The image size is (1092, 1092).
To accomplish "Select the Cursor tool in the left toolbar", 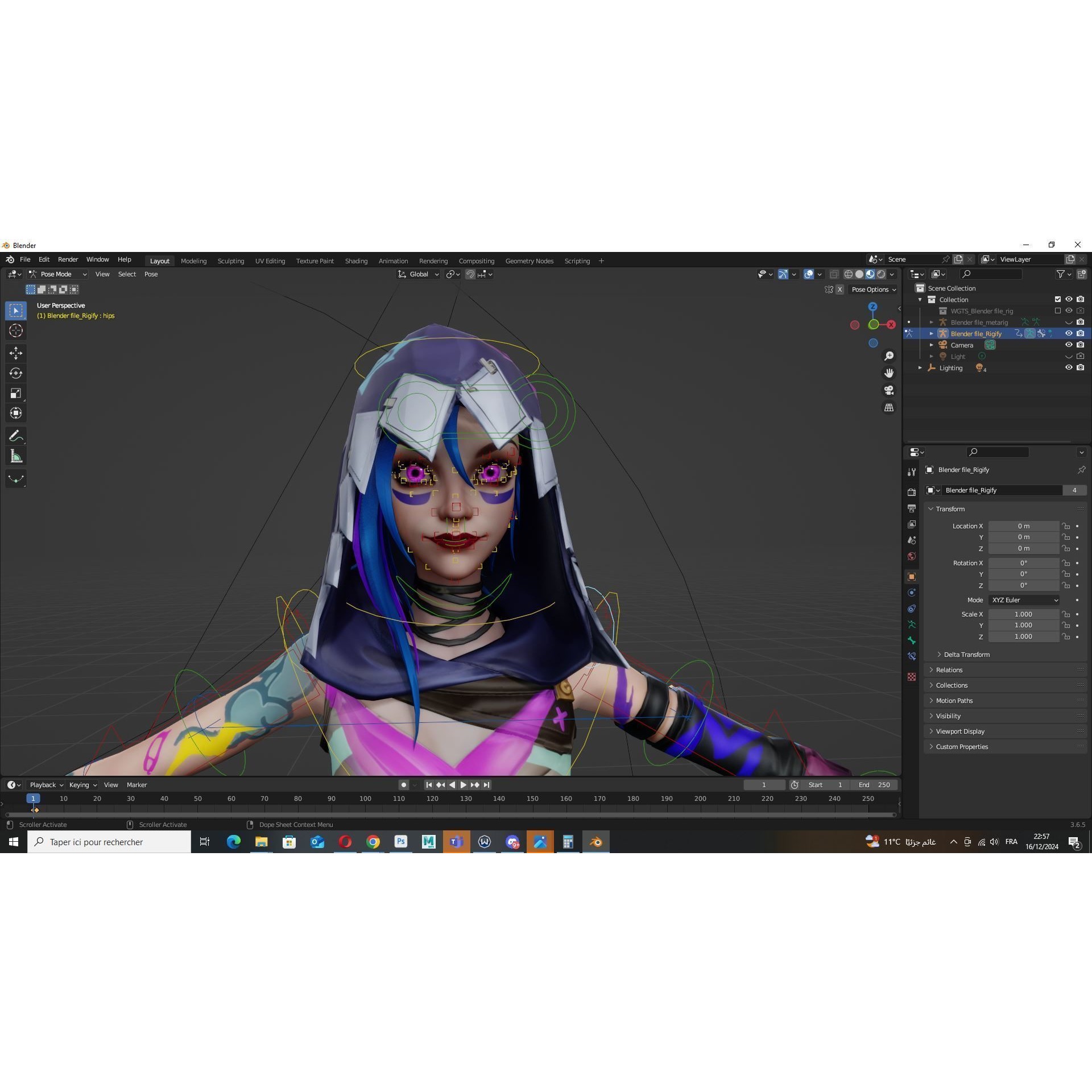I will pyautogui.click(x=16, y=330).
